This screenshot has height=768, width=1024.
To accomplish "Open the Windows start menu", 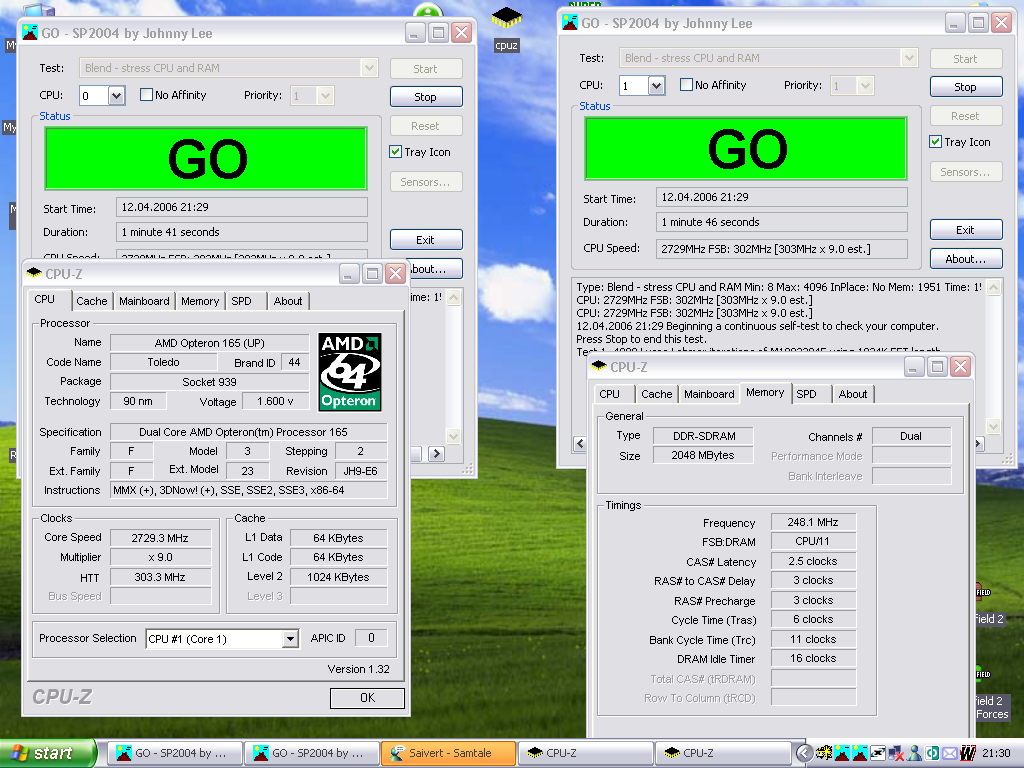I will pyautogui.click(x=48, y=753).
